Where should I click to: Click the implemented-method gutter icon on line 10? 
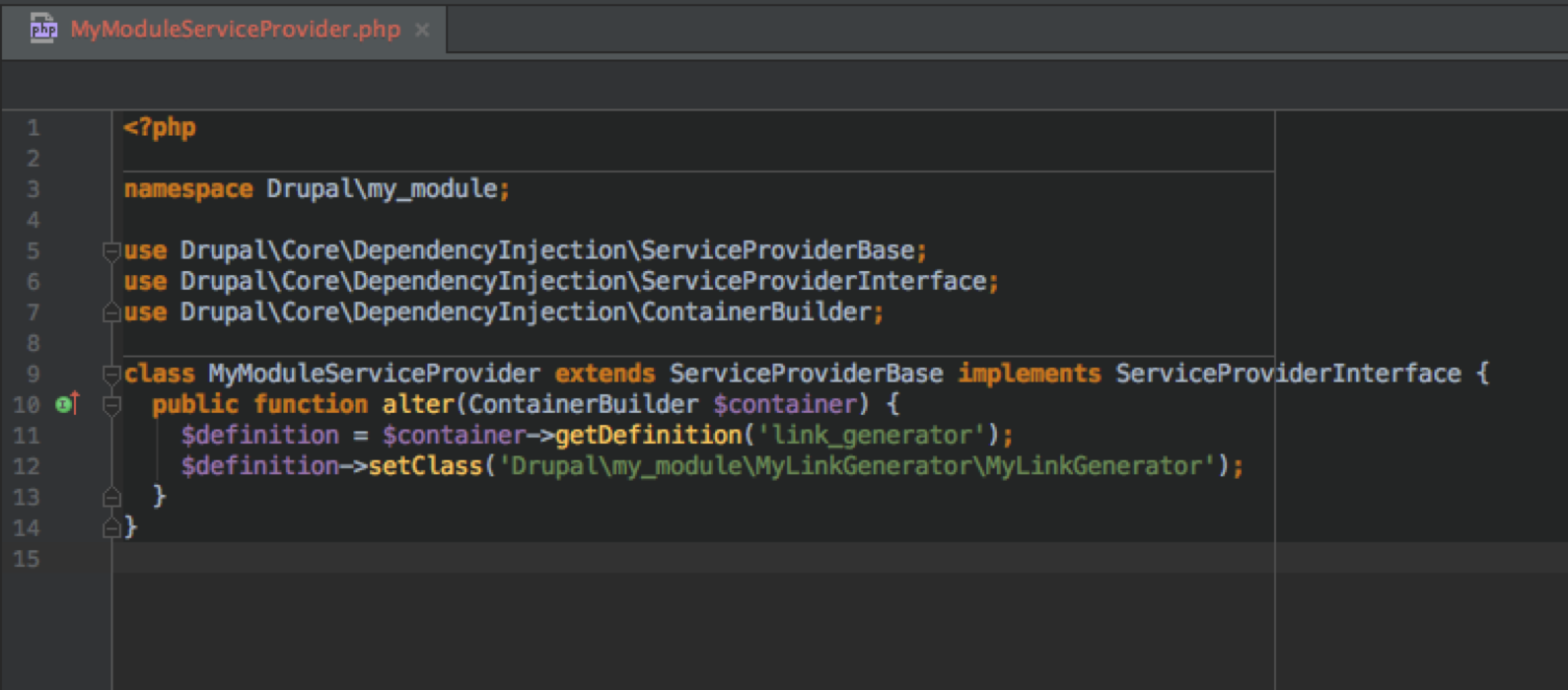coord(67,403)
